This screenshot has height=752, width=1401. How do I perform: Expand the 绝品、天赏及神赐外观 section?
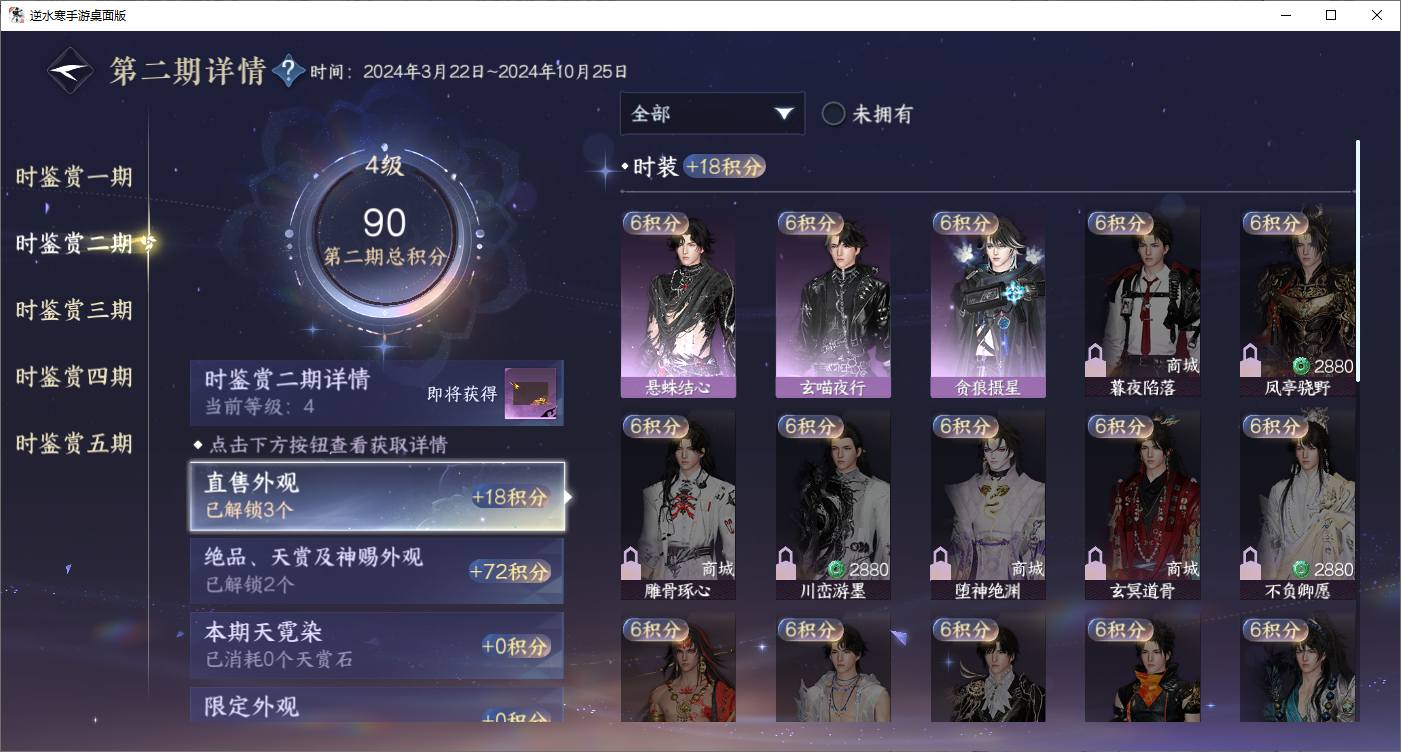(377, 570)
